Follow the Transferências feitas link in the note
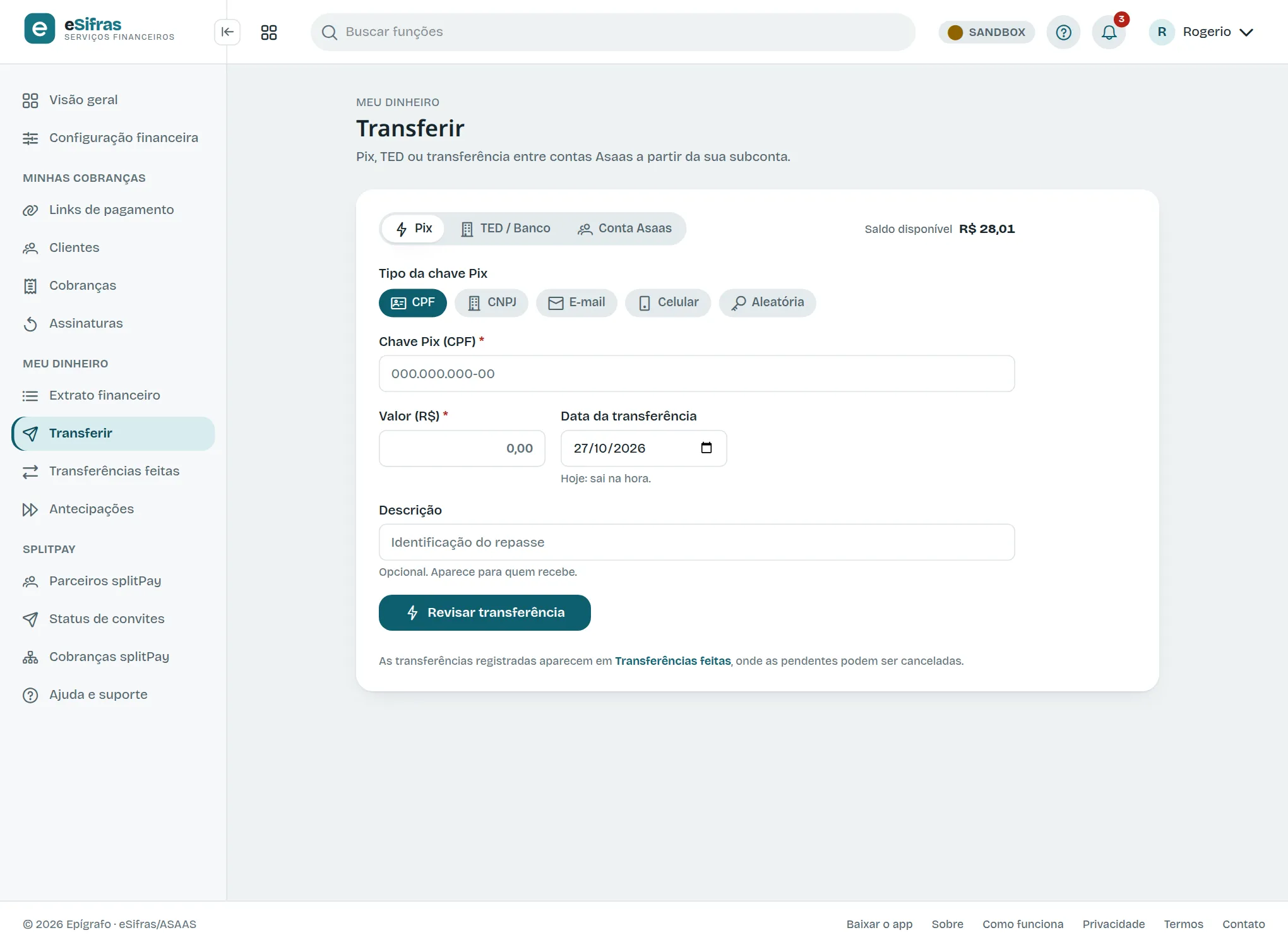 673,661
